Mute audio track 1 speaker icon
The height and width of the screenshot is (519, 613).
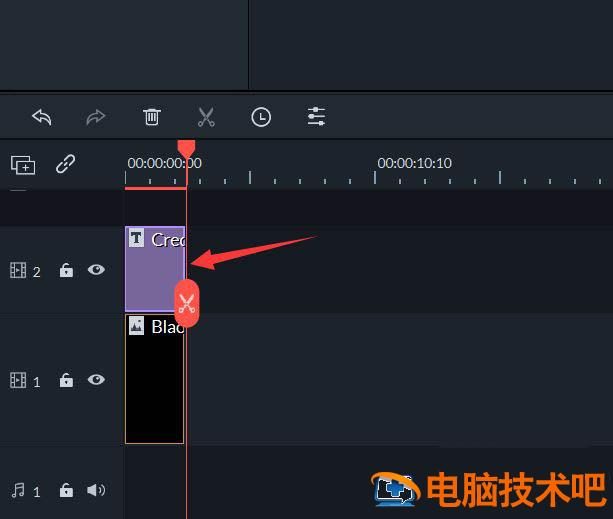pos(96,490)
